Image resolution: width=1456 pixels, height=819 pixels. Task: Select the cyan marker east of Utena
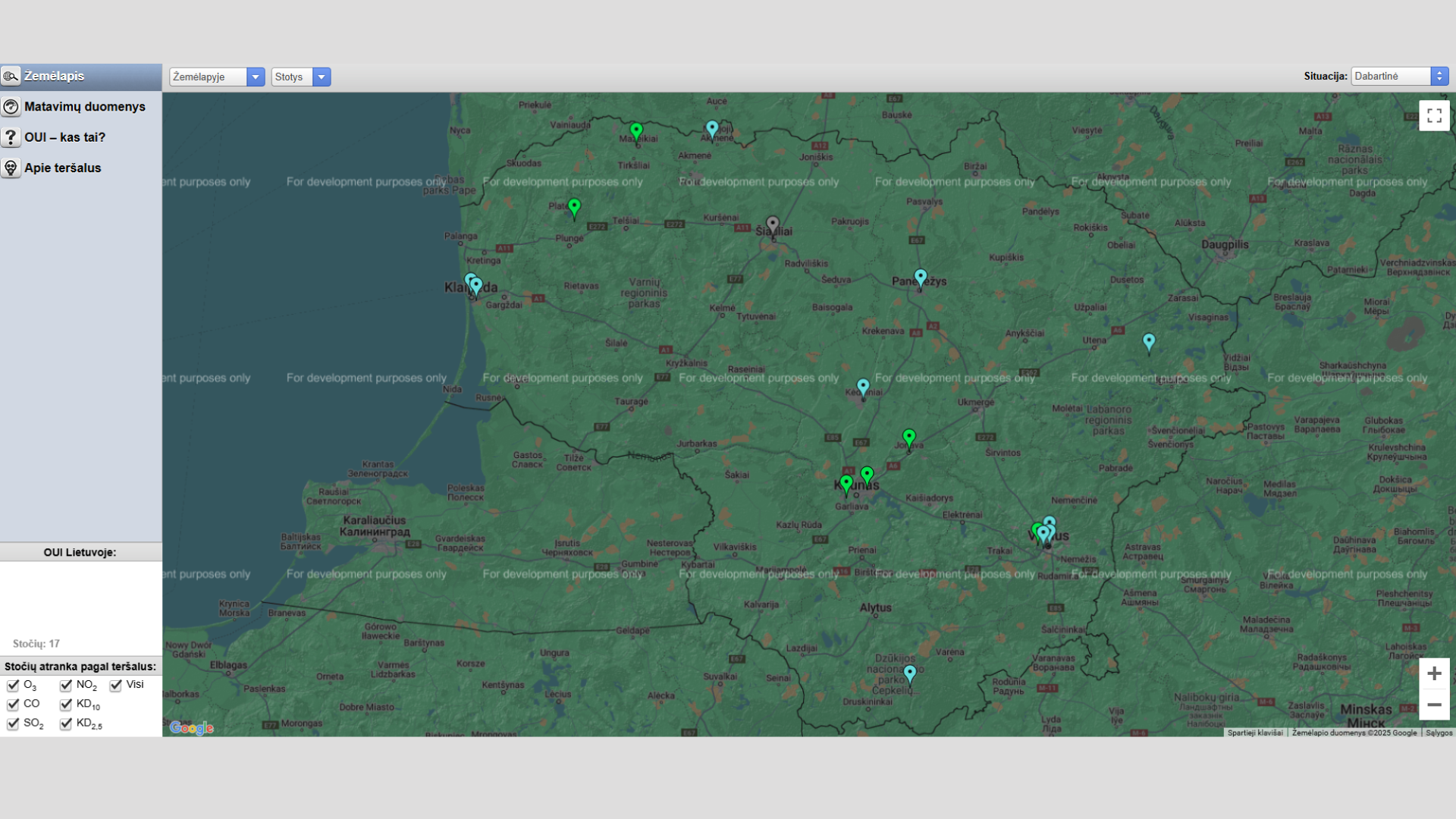click(1149, 344)
